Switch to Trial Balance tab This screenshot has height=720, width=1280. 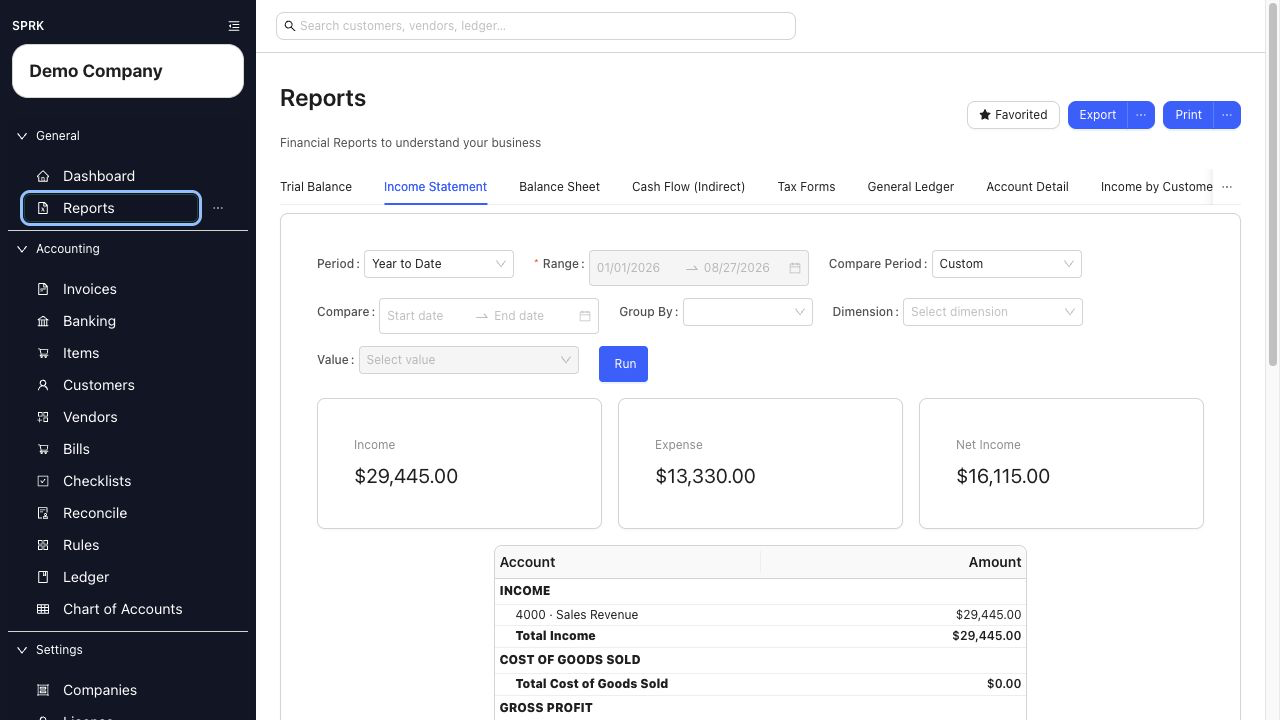(316, 187)
